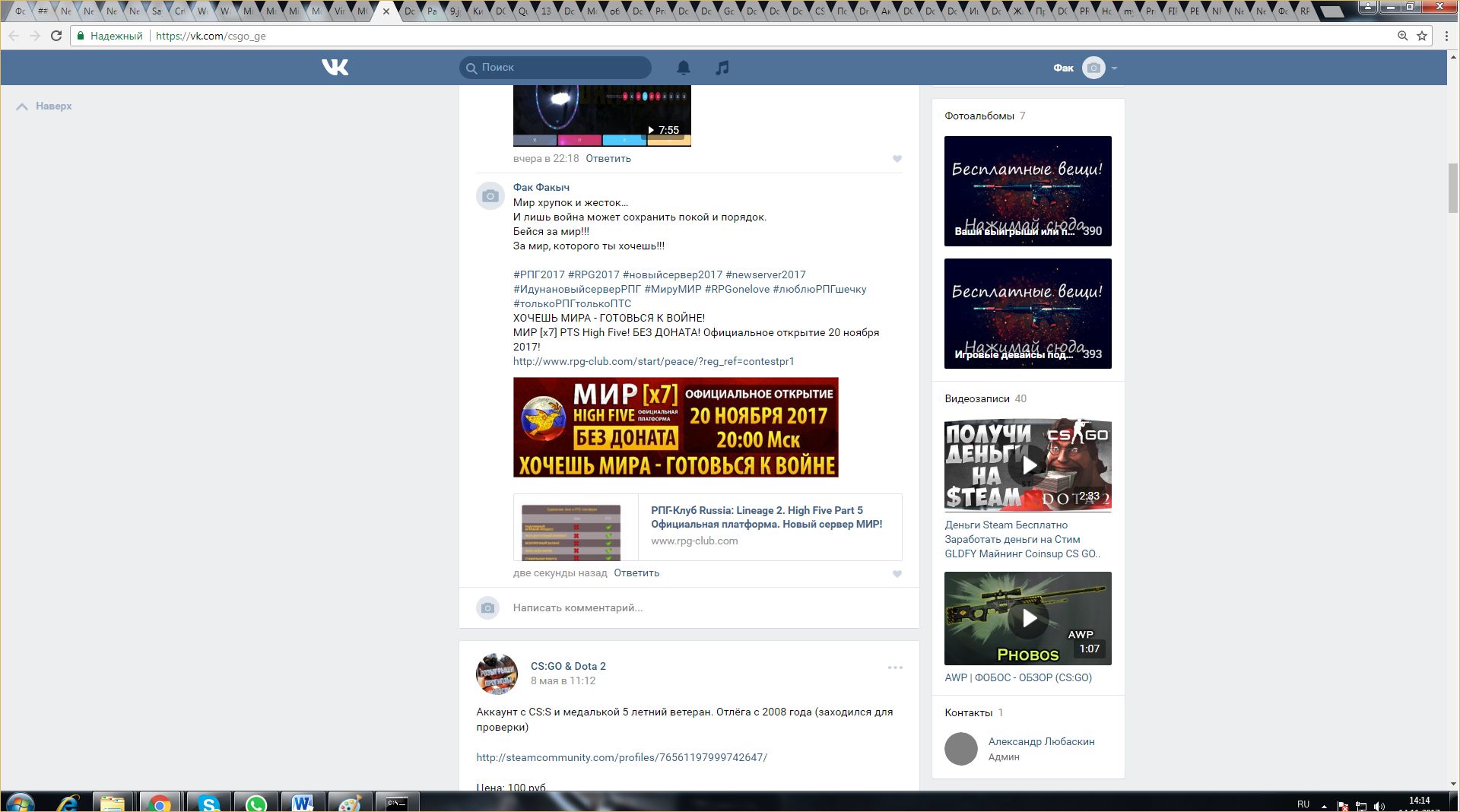Switch to Microsoft Word on the taskbar
Viewport: 1460px width, 812px height.
tap(303, 803)
